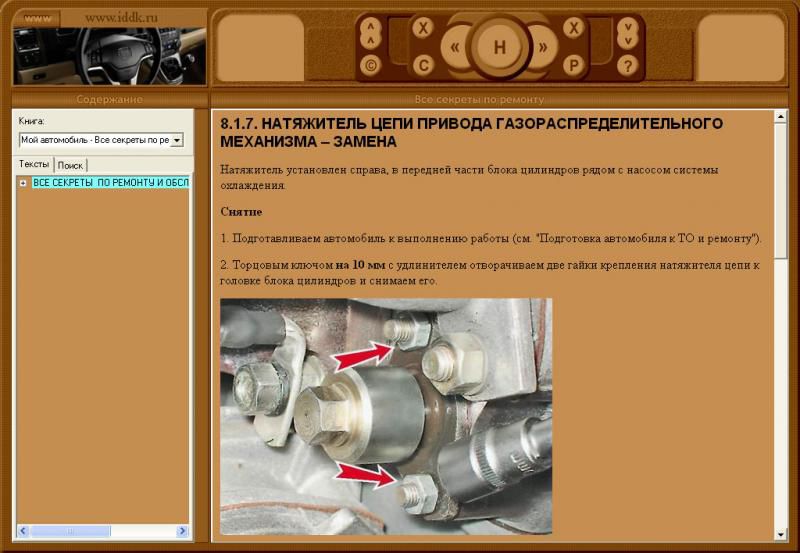Open help with the question mark button
Viewport: 800px width, 553px height.
(x=627, y=66)
